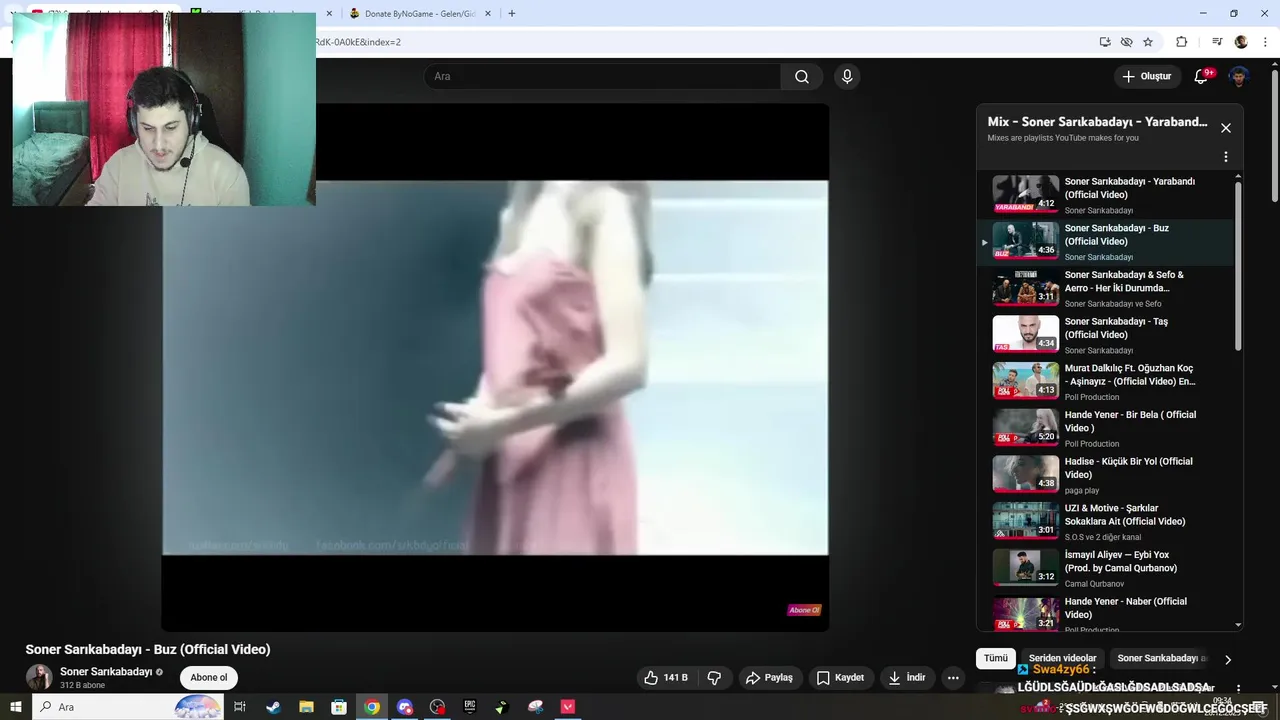
Task: Open Windows Start menu
Action: click(x=16, y=707)
